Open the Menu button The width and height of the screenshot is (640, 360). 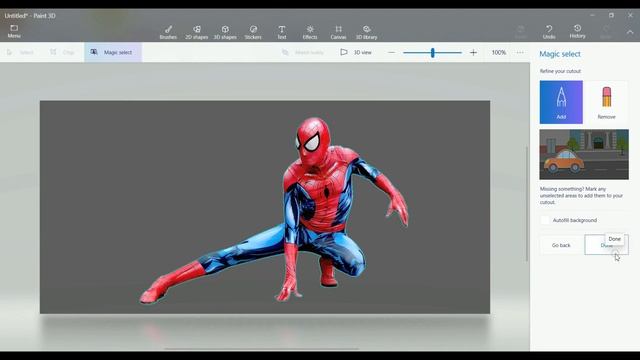pyautogui.click(x=14, y=31)
